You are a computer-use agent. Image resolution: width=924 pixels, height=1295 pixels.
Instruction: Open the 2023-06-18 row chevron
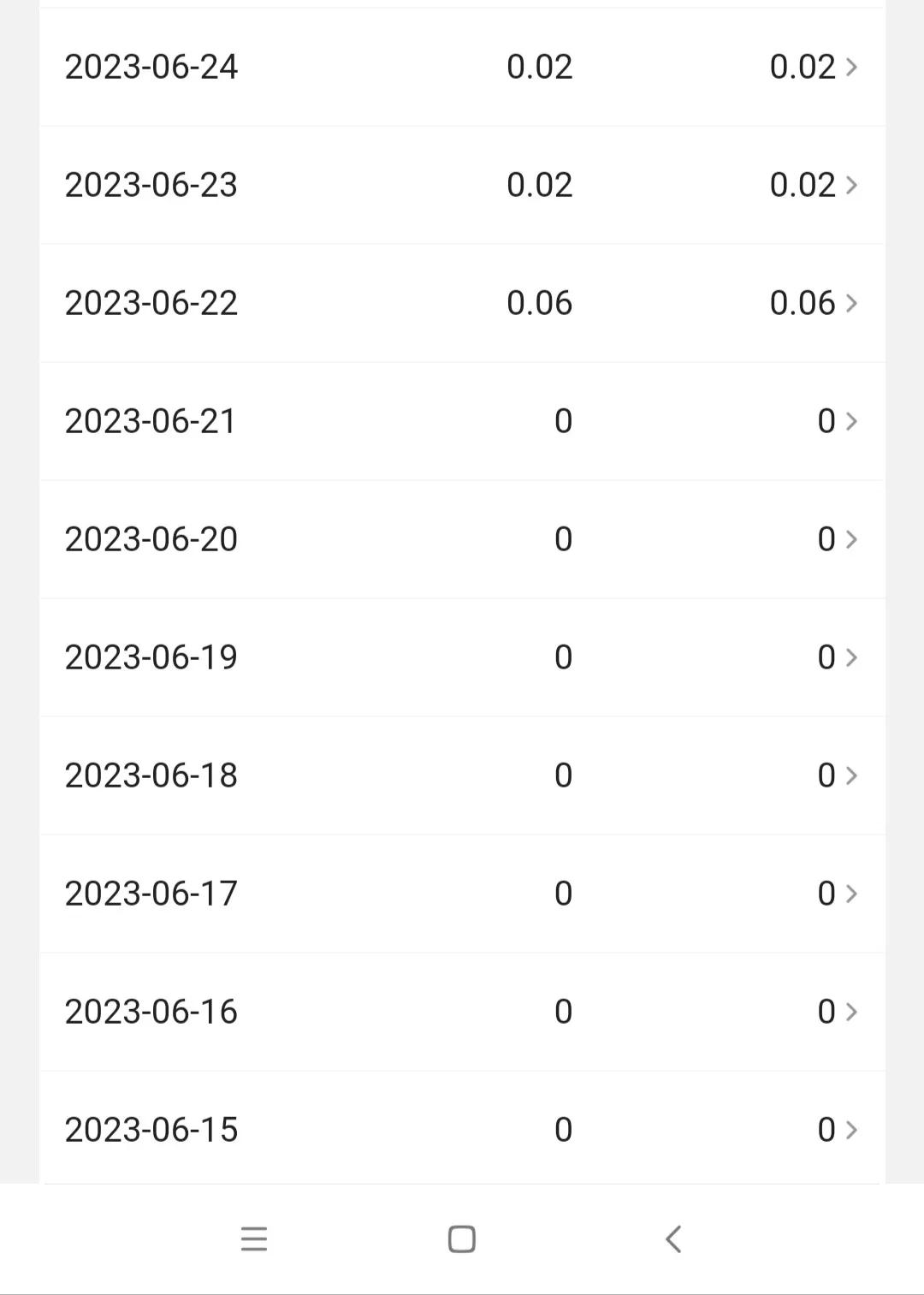[851, 775]
